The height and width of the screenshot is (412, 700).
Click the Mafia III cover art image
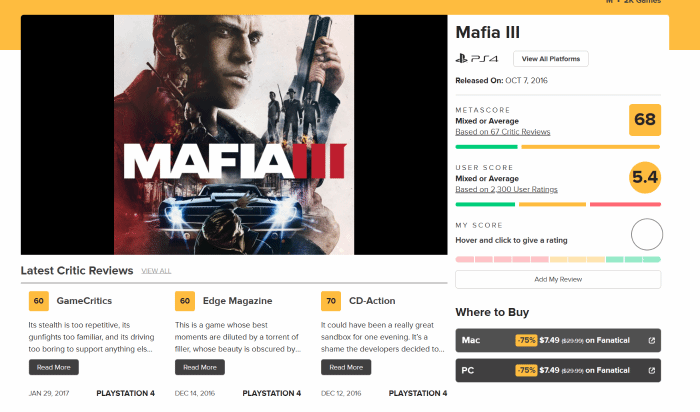[x=234, y=135]
